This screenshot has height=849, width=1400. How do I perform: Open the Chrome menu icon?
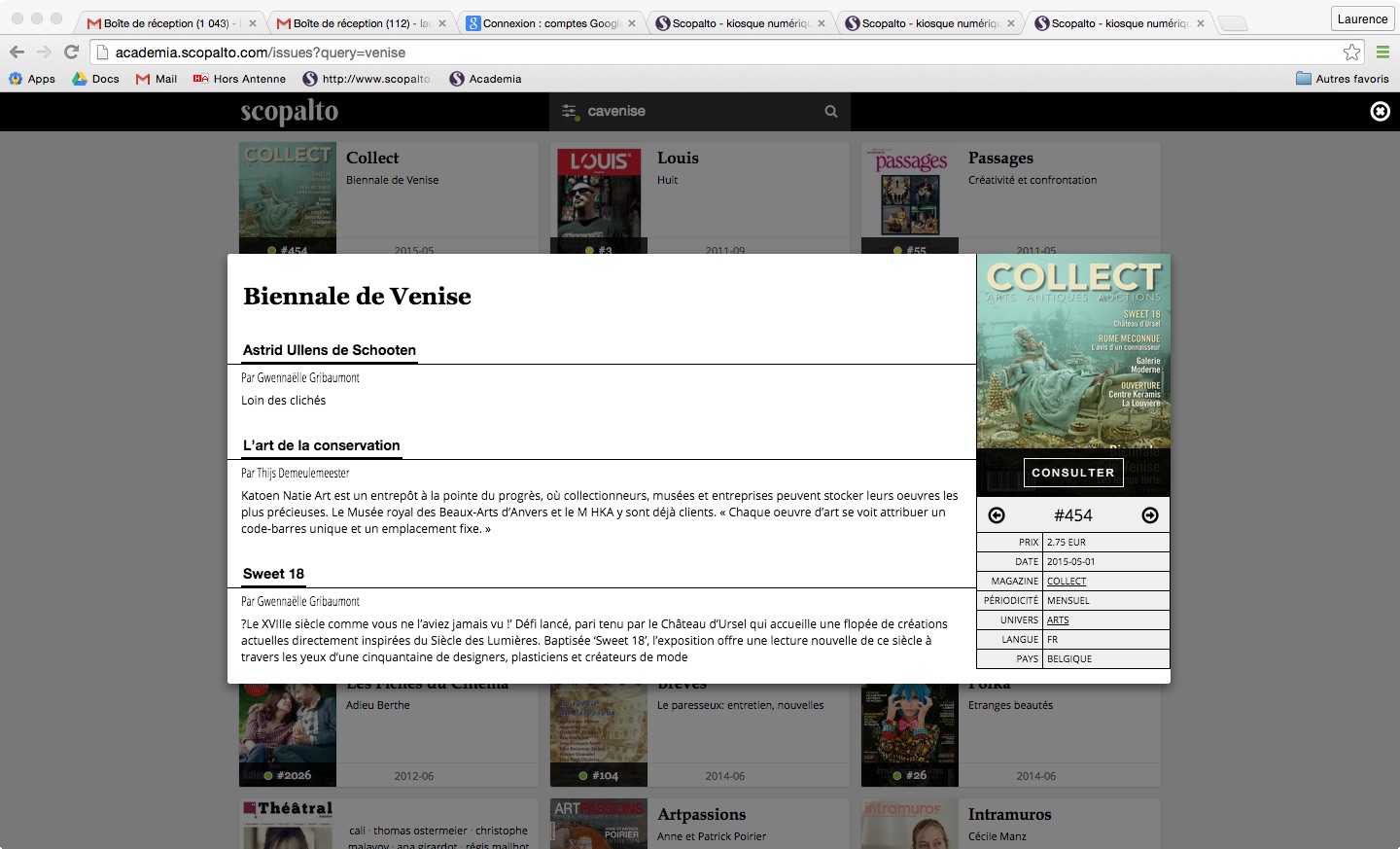[1382, 53]
